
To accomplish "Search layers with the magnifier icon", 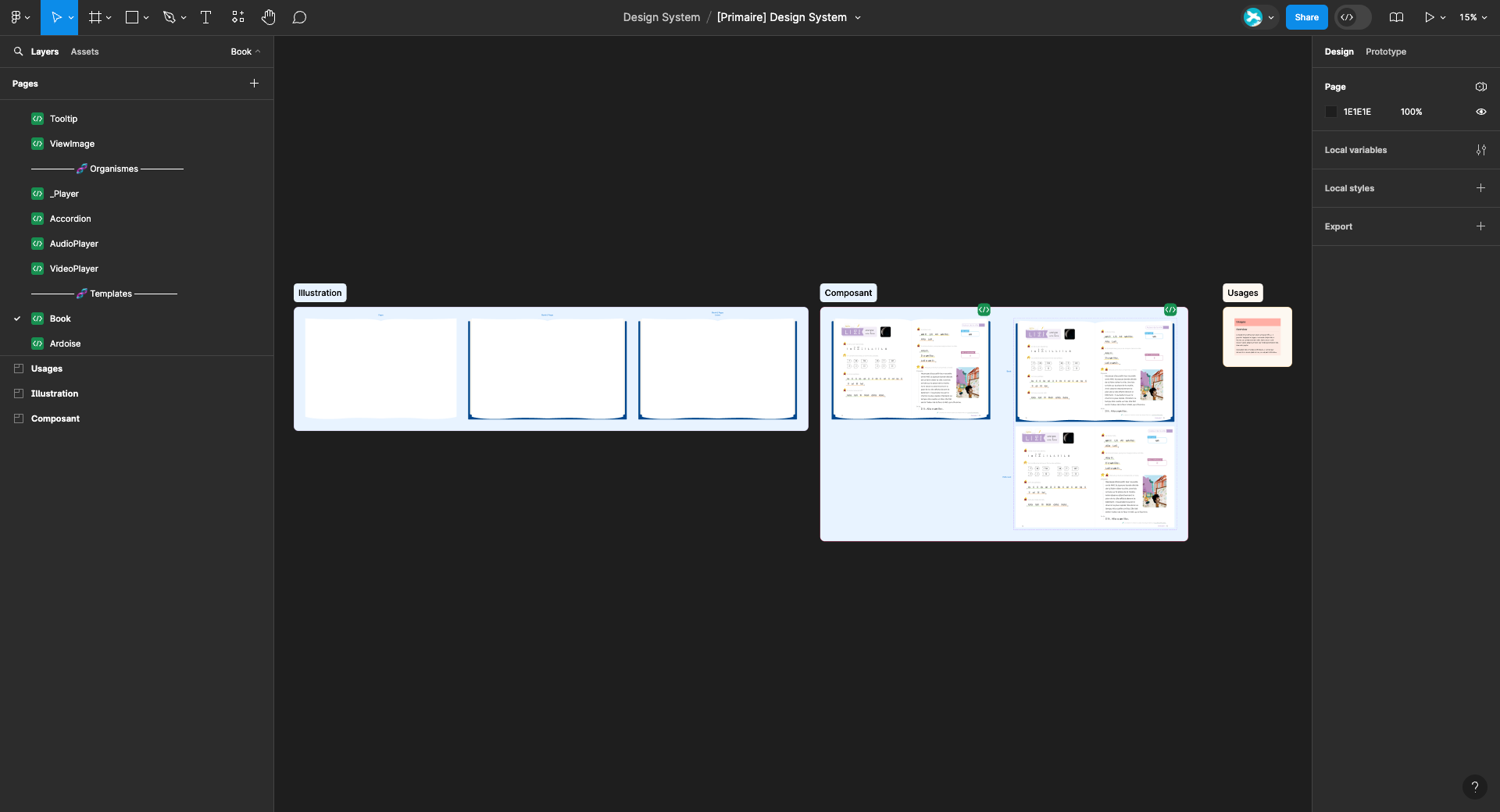I will point(18,52).
